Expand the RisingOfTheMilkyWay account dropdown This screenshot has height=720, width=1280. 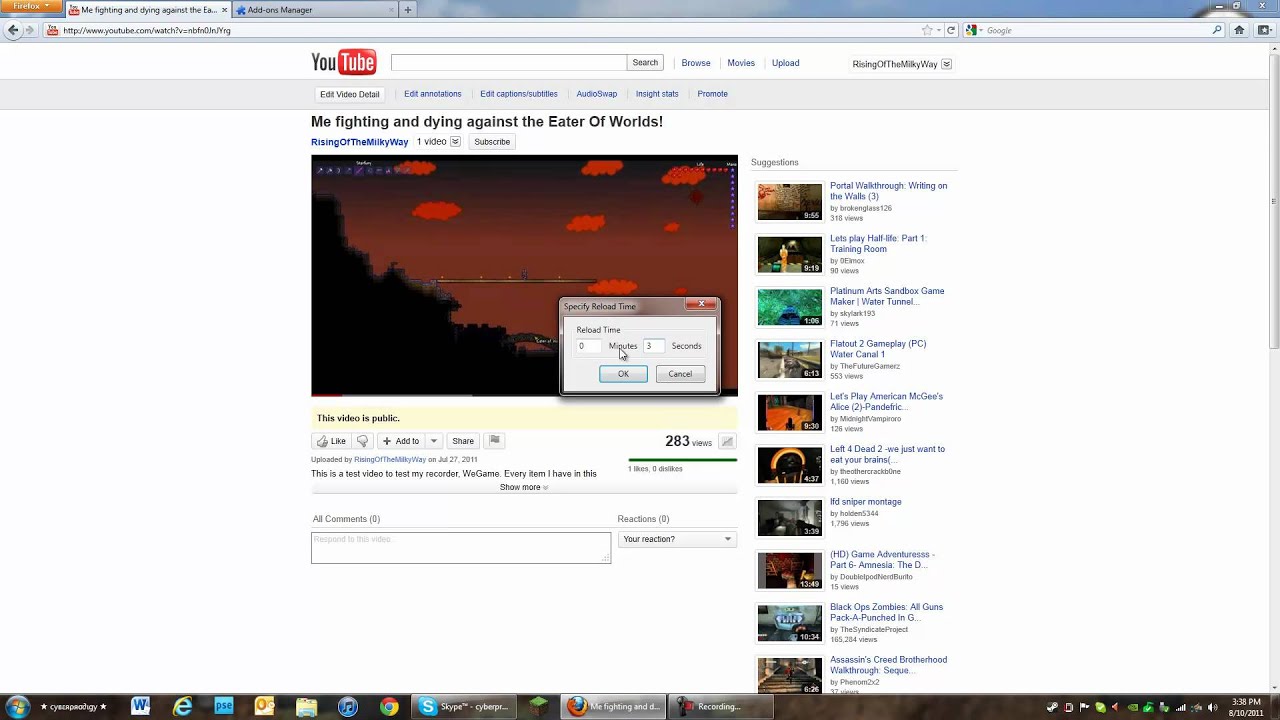click(x=946, y=64)
